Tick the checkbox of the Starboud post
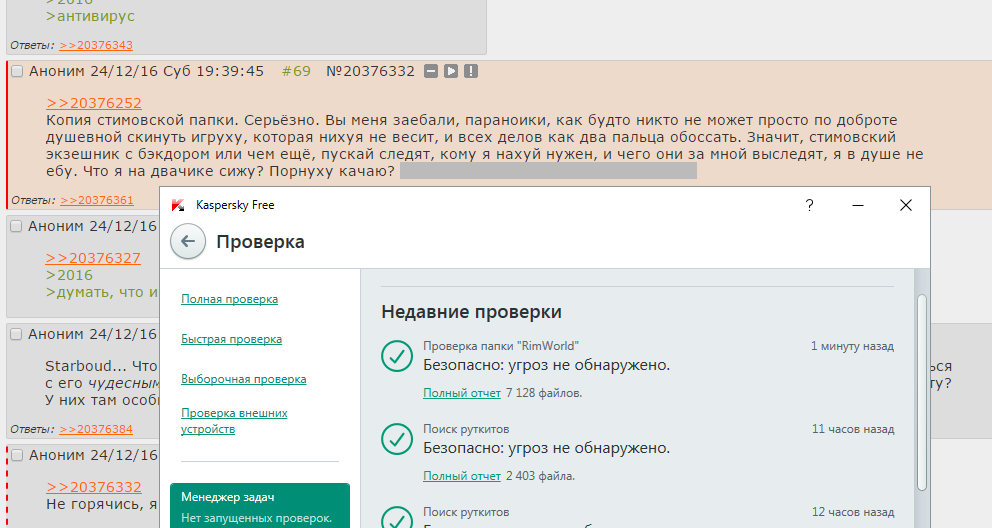The height and width of the screenshot is (528, 992). click(16, 335)
